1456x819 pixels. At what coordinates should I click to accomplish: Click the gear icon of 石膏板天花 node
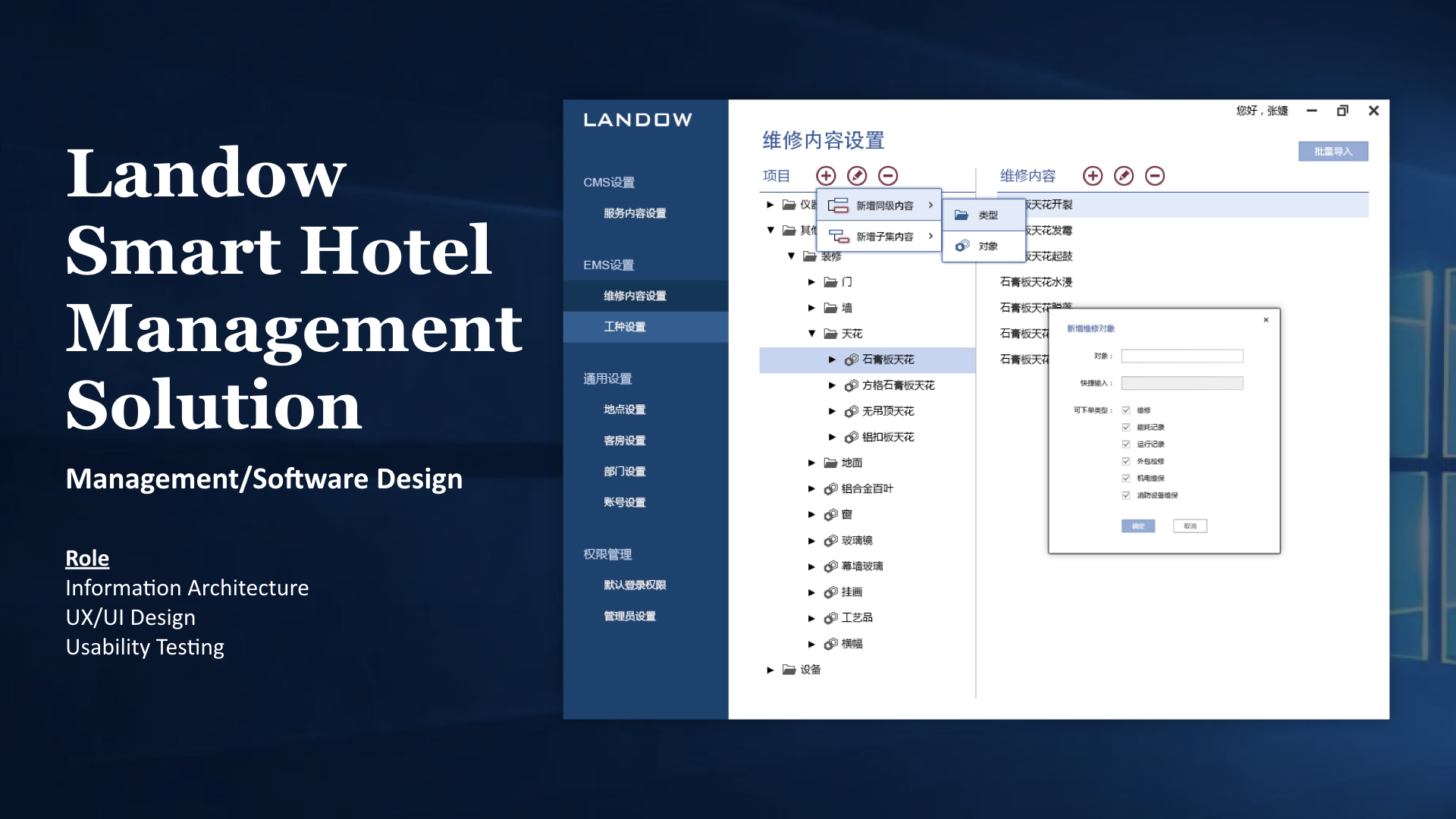(x=852, y=359)
